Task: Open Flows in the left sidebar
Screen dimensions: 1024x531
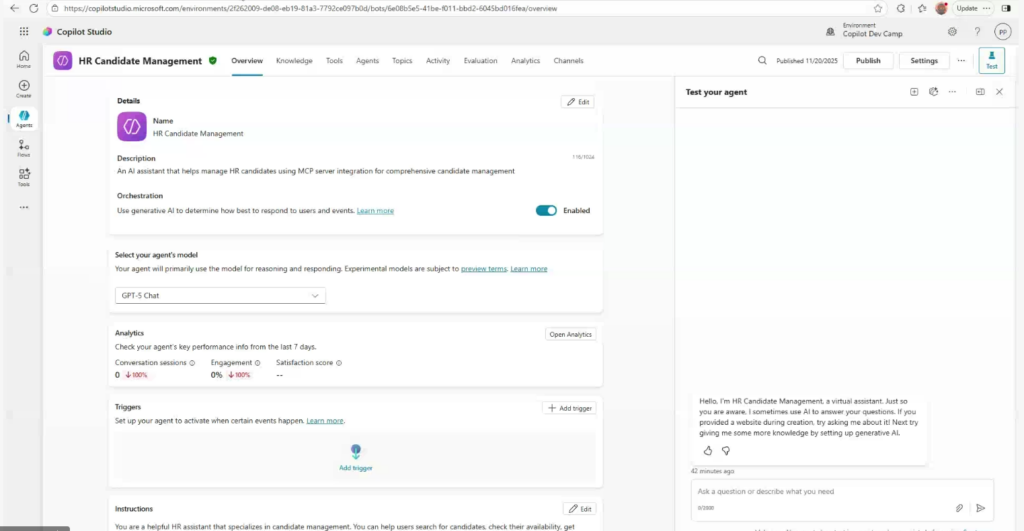Action: pyautogui.click(x=24, y=148)
